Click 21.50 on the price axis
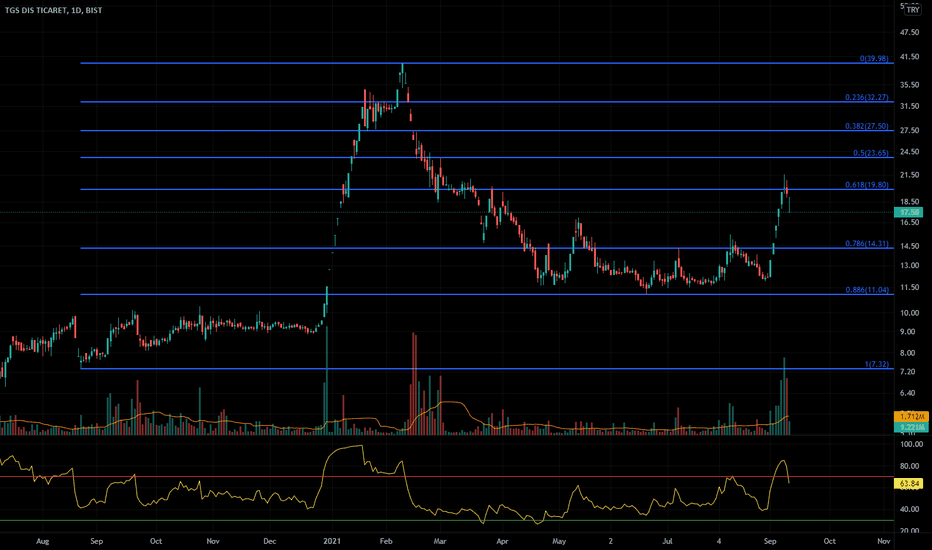The width and height of the screenshot is (932, 550). tap(909, 175)
